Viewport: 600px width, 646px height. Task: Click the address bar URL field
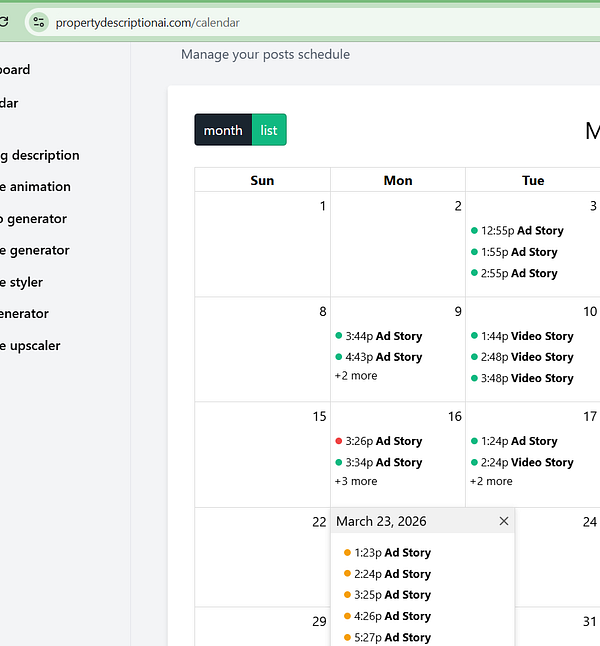(x=300, y=22)
